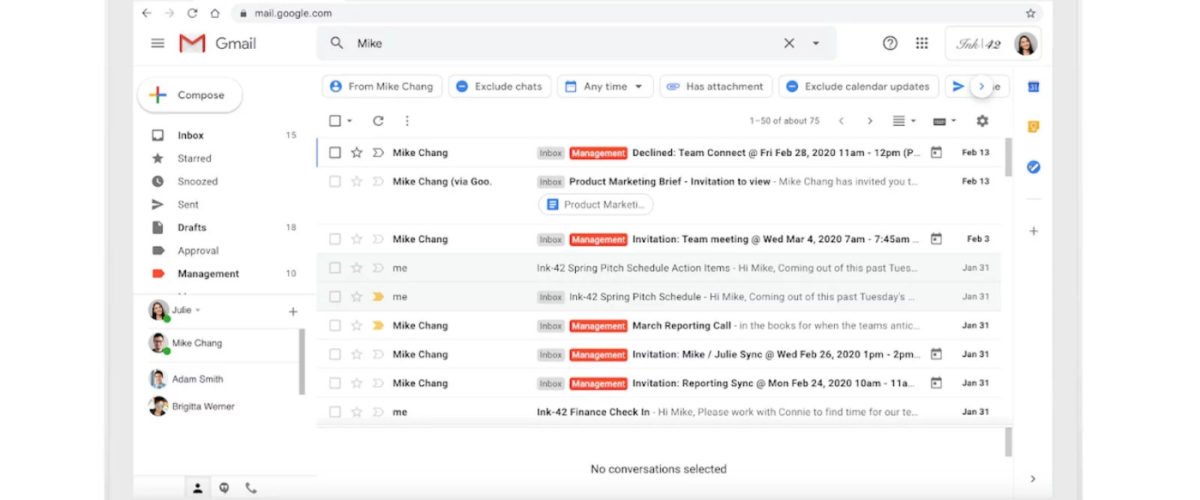Toggle the Has attachment chip
The height and width of the screenshot is (500, 1200).
[715, 86]
